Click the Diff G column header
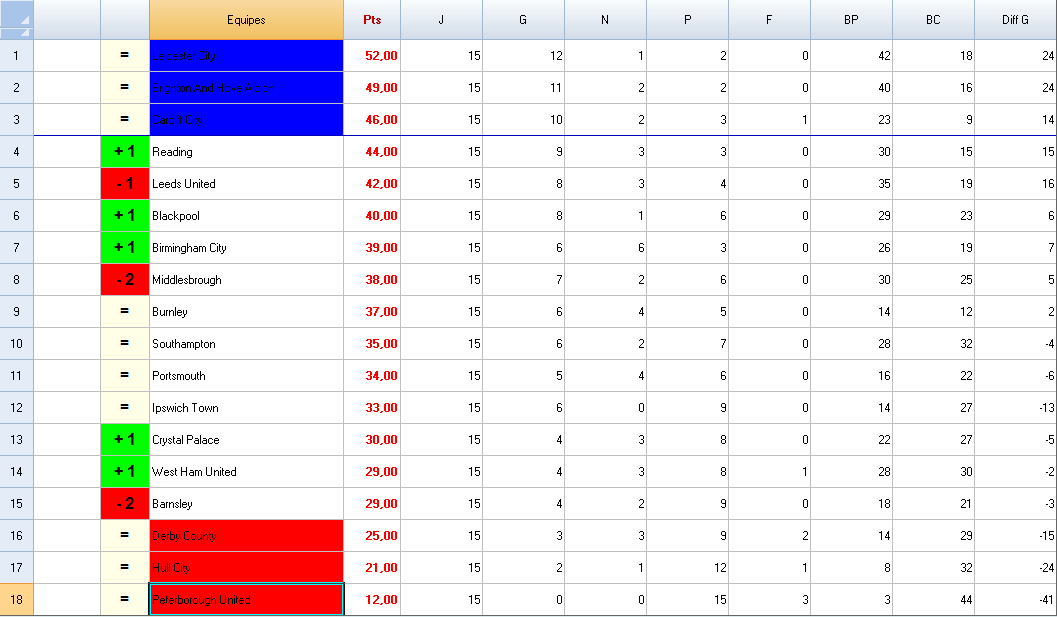Screen dimensions: 1057x617 tap(1016, 20)
